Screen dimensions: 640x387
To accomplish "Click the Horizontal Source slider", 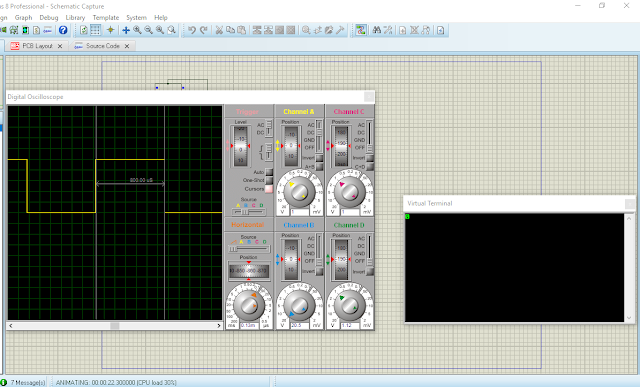I will point(249,249).
